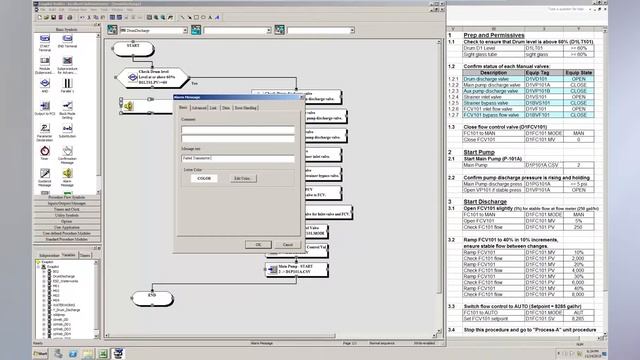
Task: Click the END terminal on the flowchart canvas
Action: pyautogui.click(x=152, y=298)
